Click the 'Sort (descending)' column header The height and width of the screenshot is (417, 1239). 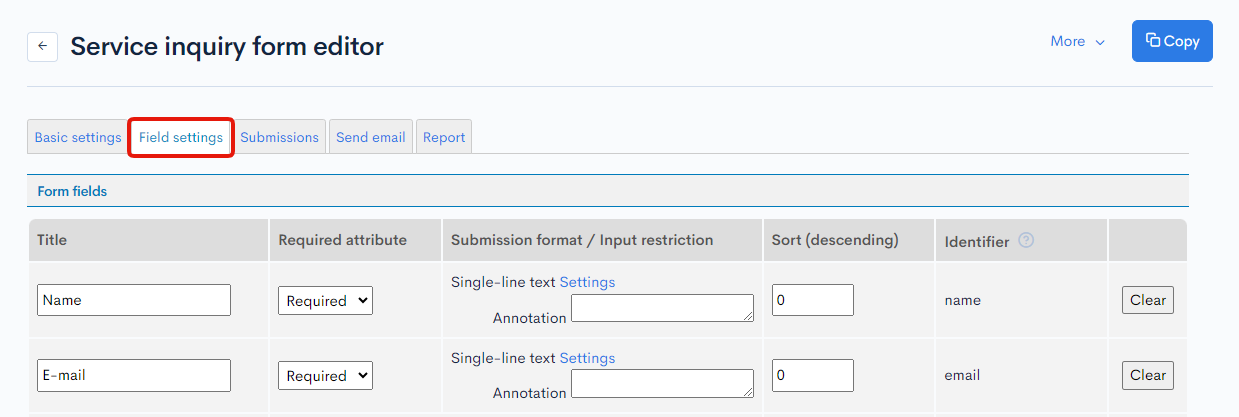pyautogui.click(x=835, y=240)
